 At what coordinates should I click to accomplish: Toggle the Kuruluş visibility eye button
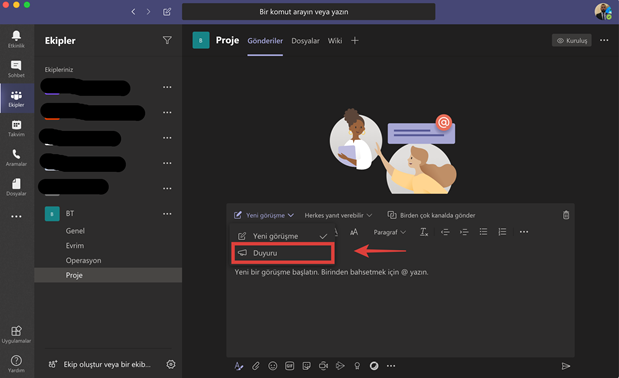tap(572, 40)
